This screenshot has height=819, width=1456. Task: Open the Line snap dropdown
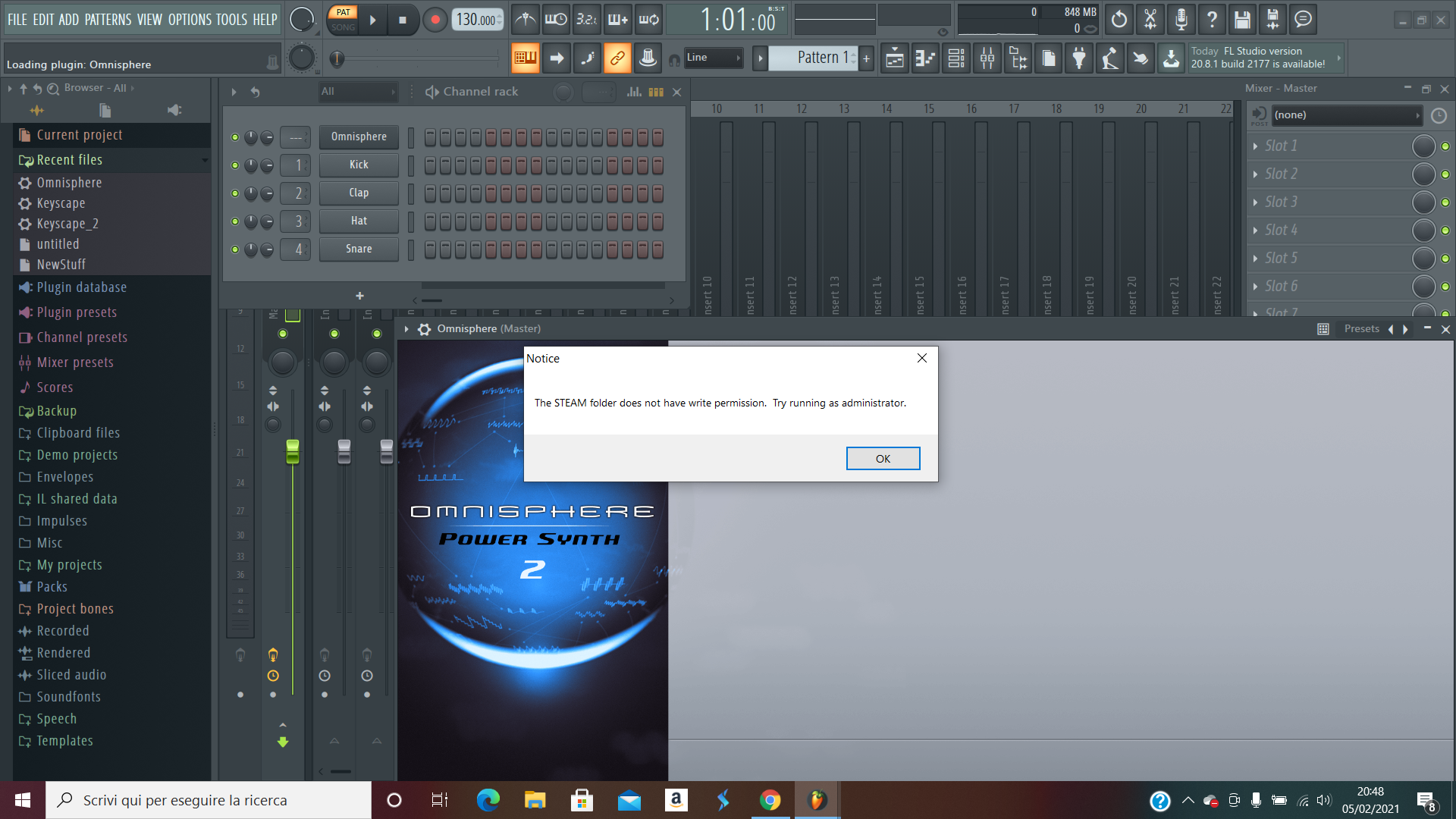(714, 58)
